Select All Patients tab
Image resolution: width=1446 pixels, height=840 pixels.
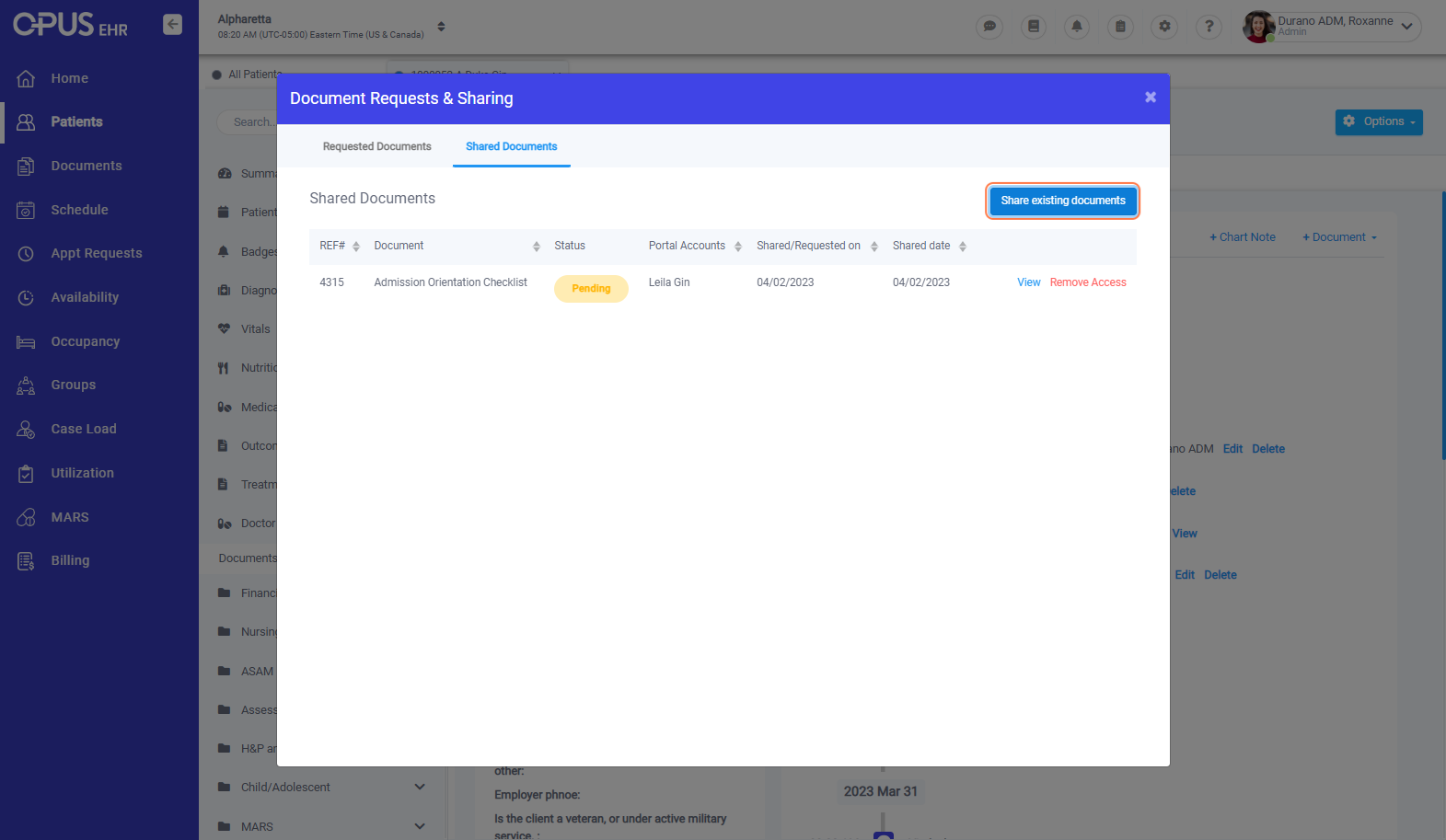247,75
